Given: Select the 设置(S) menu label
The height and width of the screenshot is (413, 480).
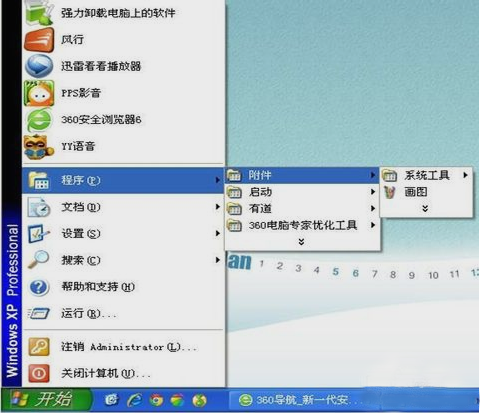Looking at the screenshot, I should [81, 234].
